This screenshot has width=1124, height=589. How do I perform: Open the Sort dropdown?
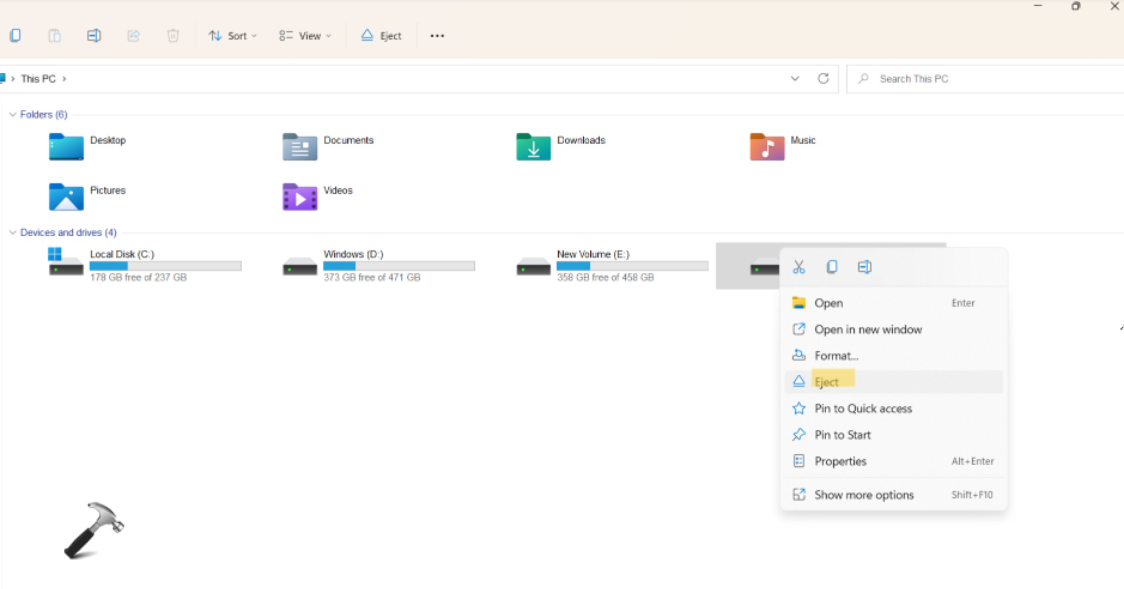click(232, 36)
